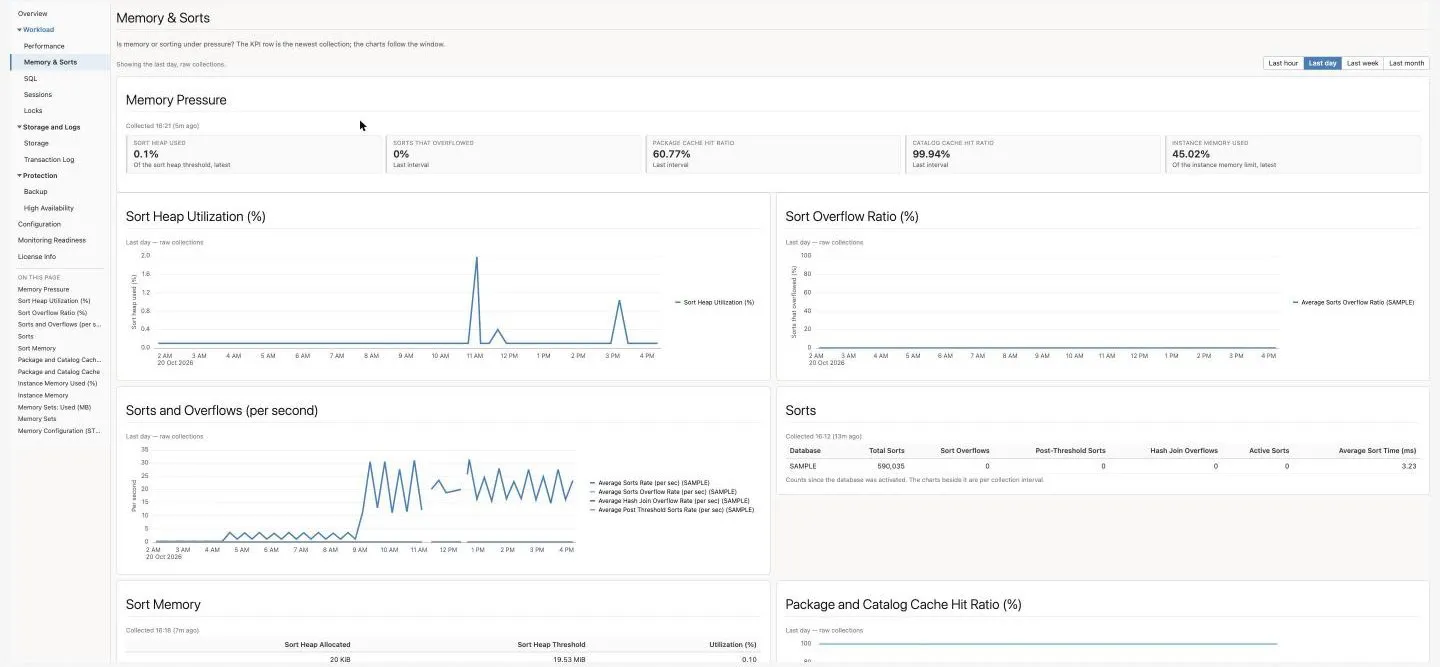Jump to Sort Memory anchor link
1440x667 pixels.
37,349
